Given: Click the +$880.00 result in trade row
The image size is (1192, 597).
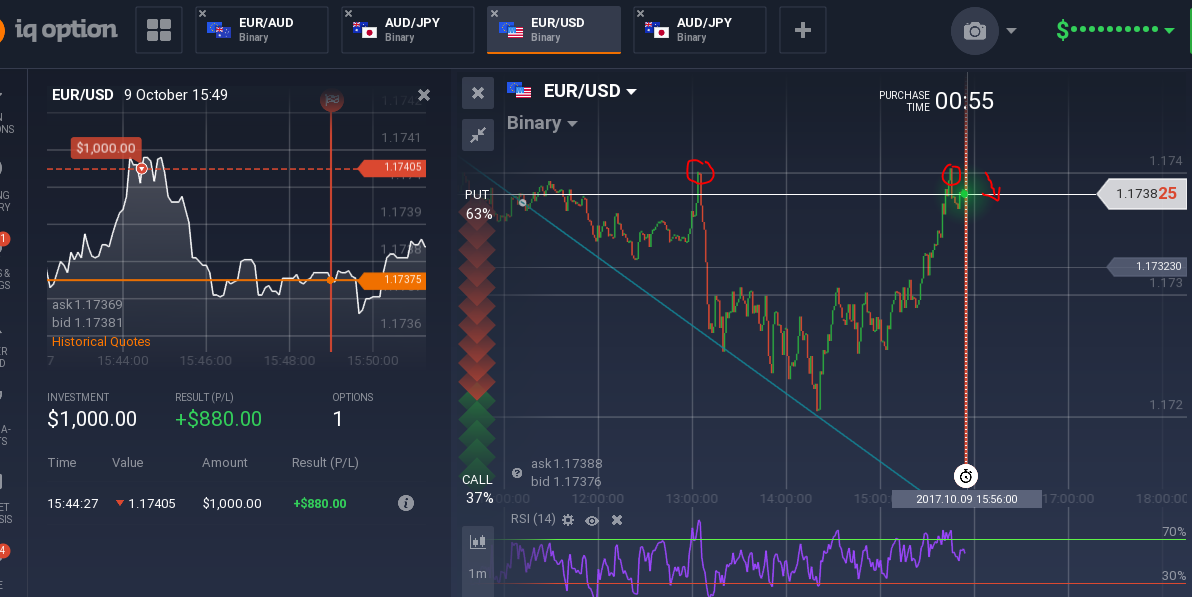Looking at the screenshot, I should tap(320, 503).
